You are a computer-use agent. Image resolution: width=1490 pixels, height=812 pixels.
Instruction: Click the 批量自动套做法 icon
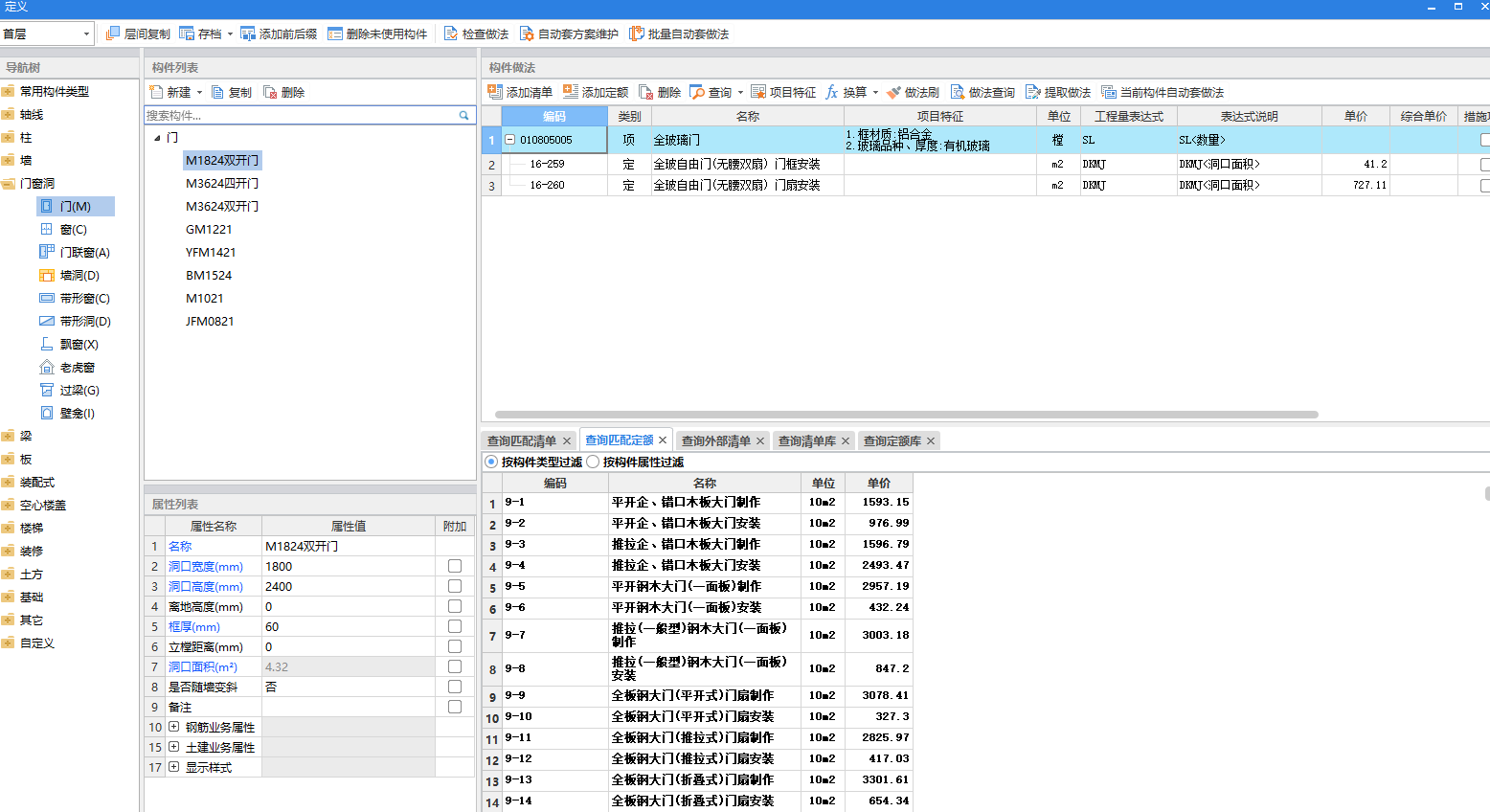[637, 34]
